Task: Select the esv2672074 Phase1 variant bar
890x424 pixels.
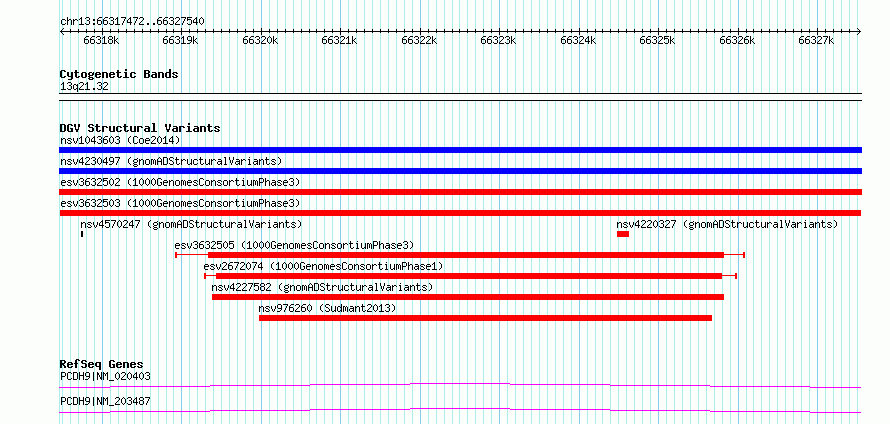Action: (471, 276)
